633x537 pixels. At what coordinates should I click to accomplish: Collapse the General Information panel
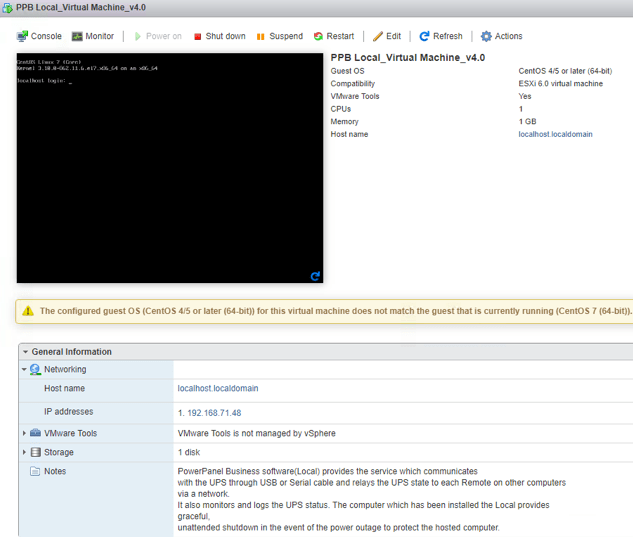point(25,352)
